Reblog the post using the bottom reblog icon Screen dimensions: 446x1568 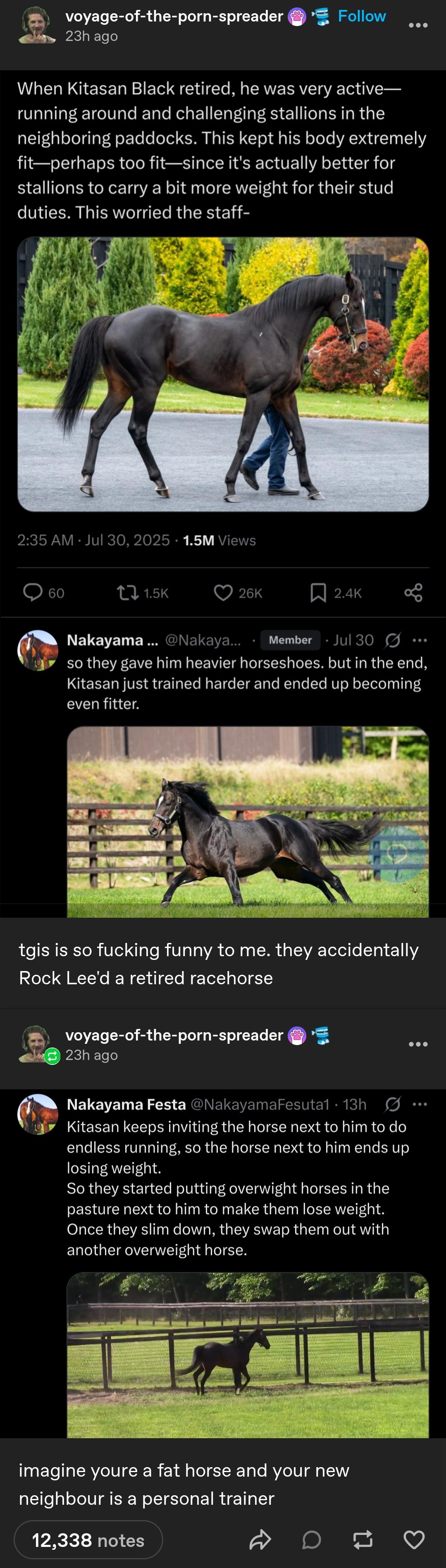[x=363, y=1539]
